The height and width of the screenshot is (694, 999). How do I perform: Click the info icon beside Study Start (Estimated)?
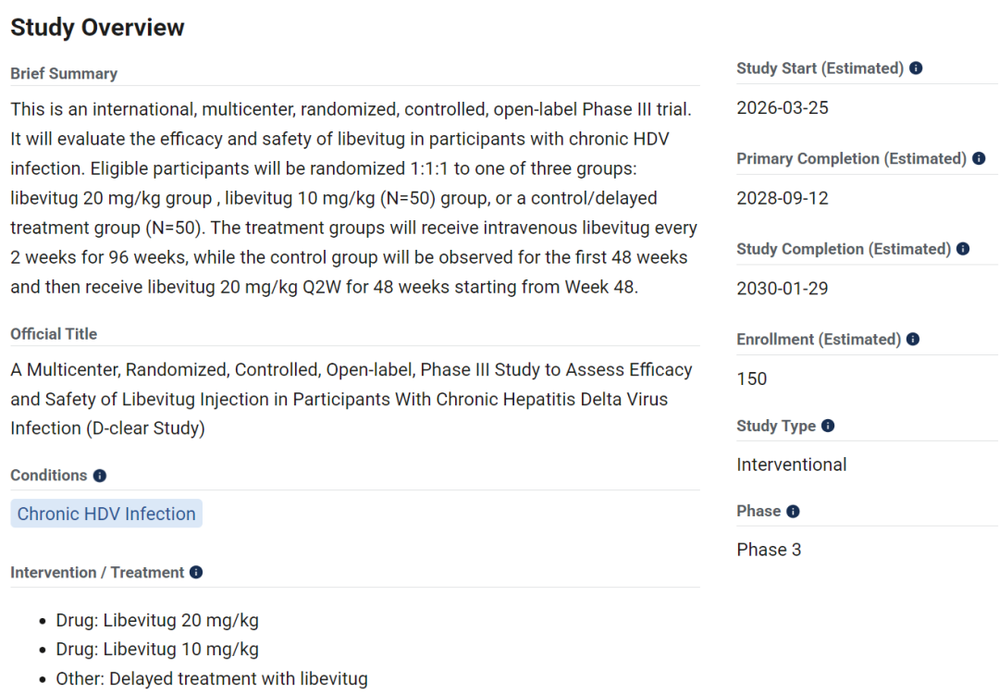pos(916,69)
